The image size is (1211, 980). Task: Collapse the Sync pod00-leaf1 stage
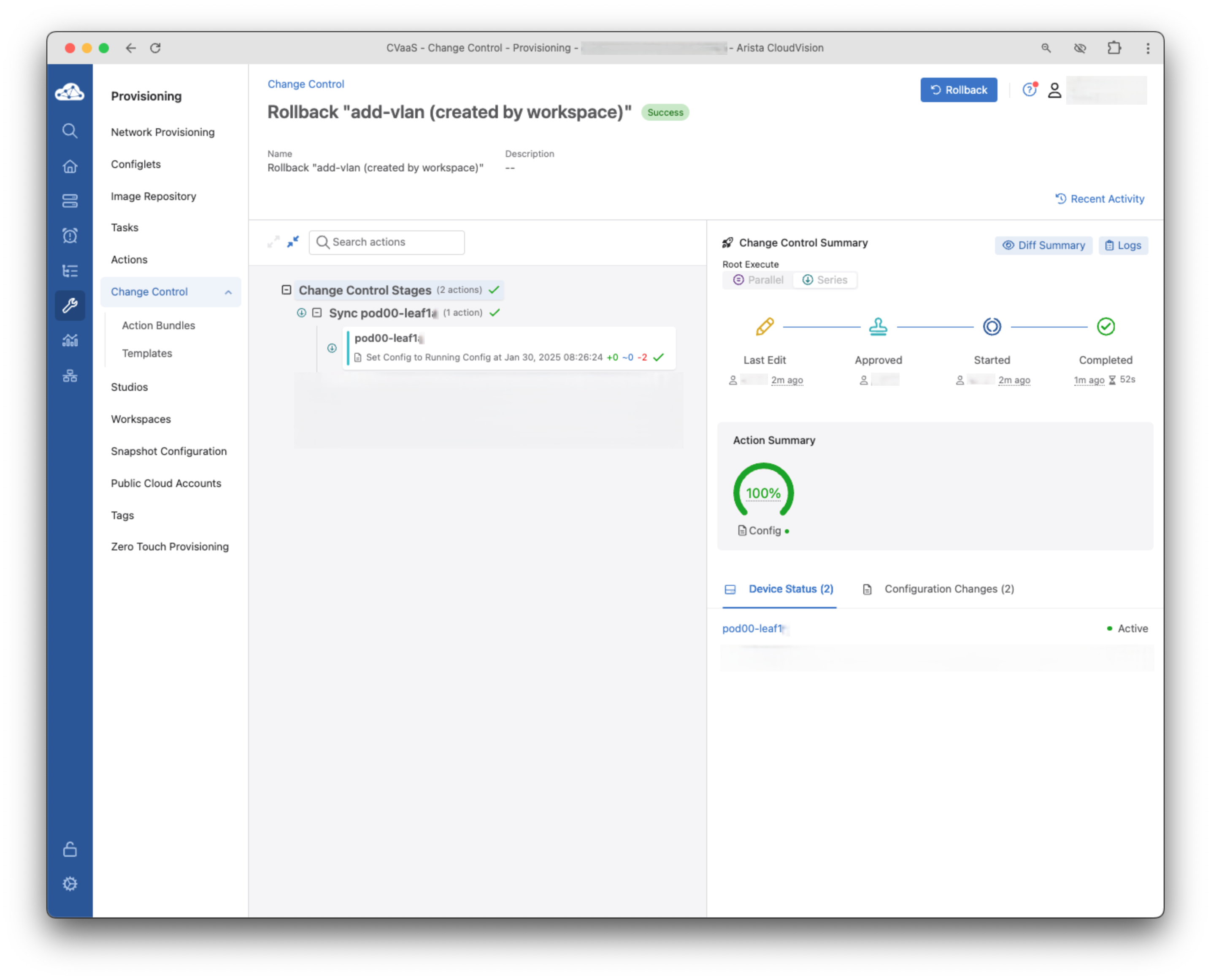pyautogui.click(x=316, y=312)
